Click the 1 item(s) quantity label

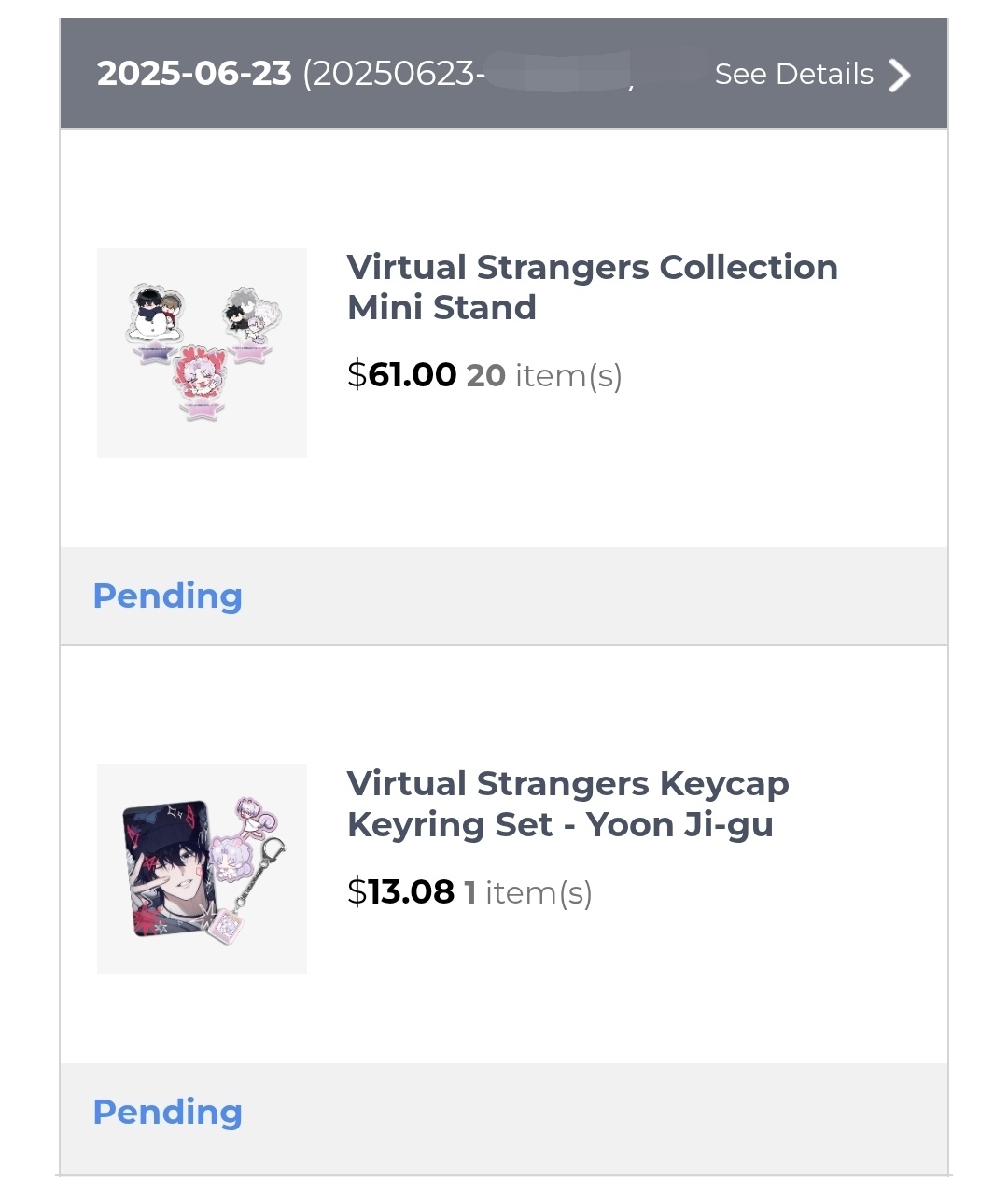click(528, 892)
